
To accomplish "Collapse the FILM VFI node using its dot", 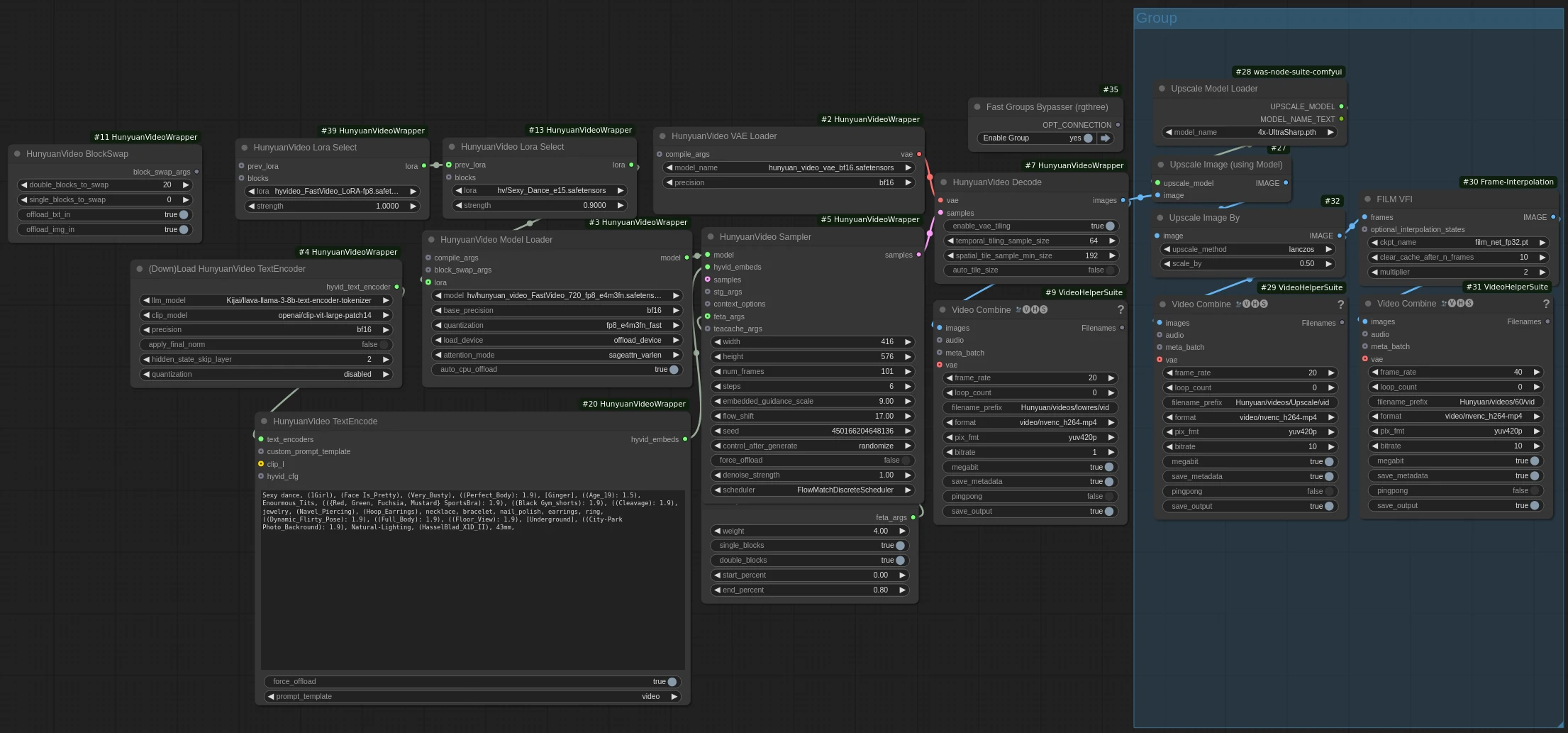I will [x=1368, y=199].
